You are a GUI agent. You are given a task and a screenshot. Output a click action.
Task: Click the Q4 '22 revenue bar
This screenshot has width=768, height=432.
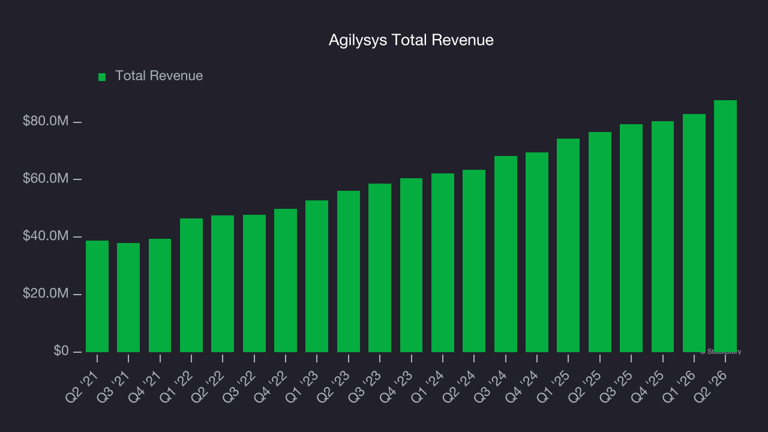coord(286,281)
